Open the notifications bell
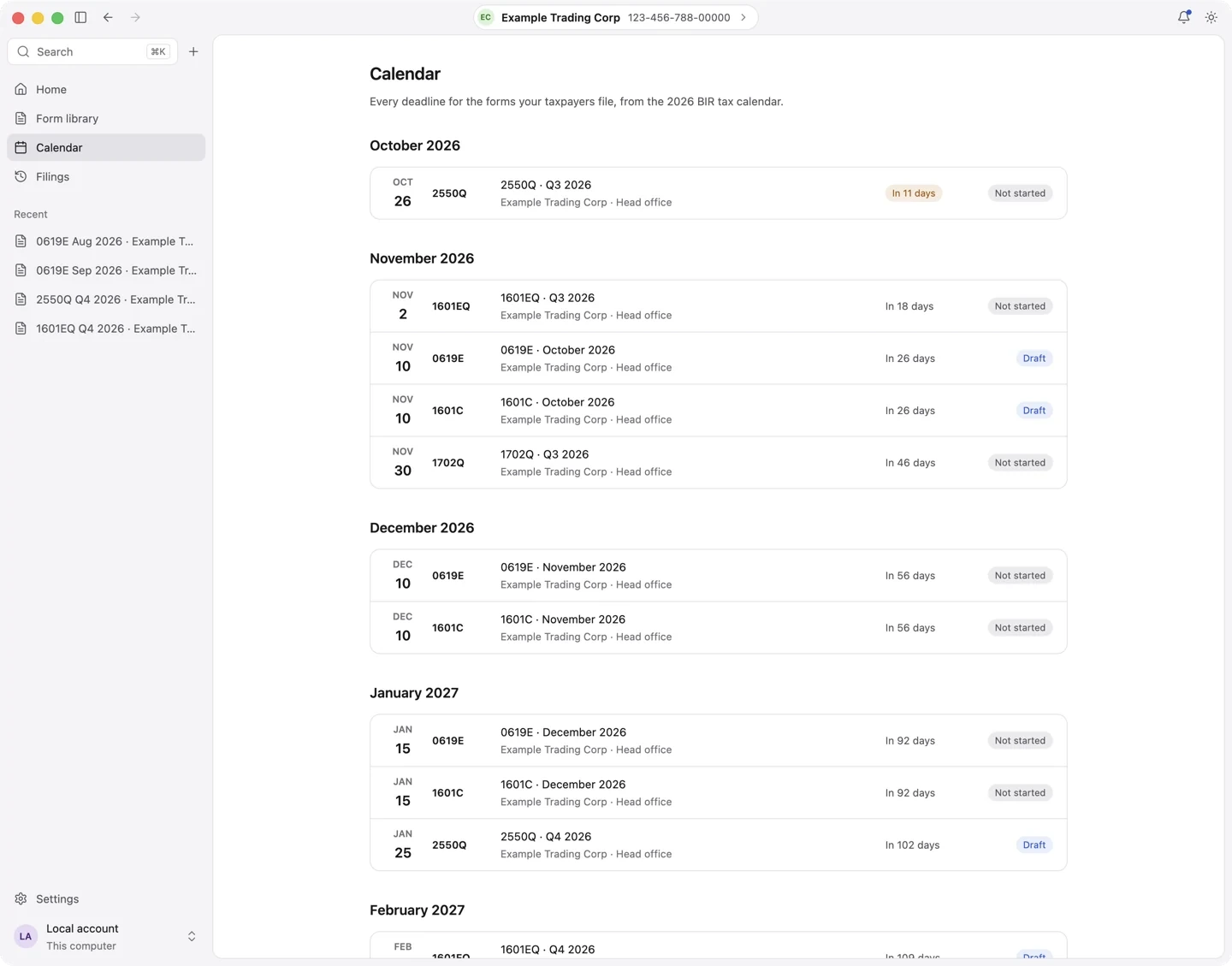 (x=1184, y=17)
